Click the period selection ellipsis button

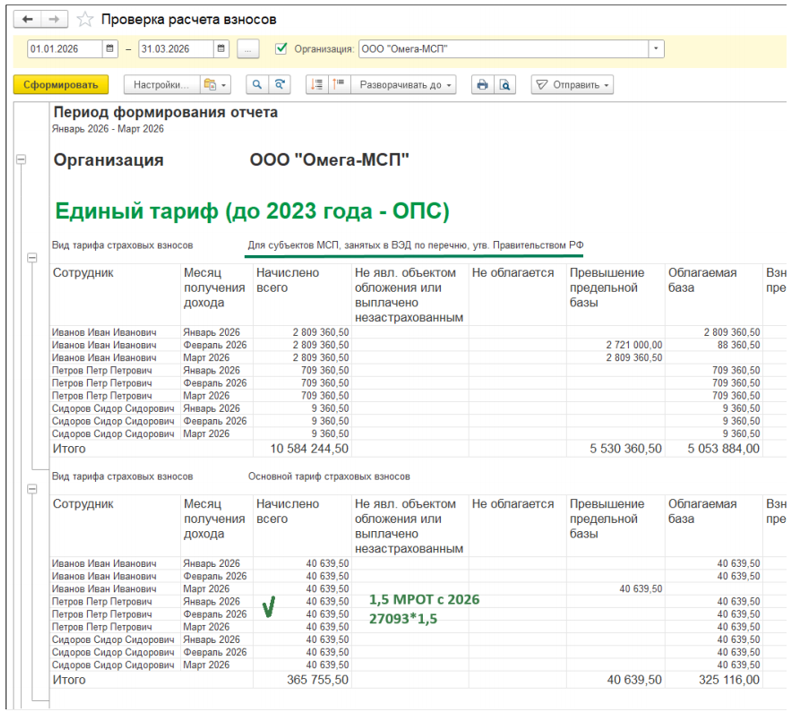pyautogui.click(x=248, y=48)
